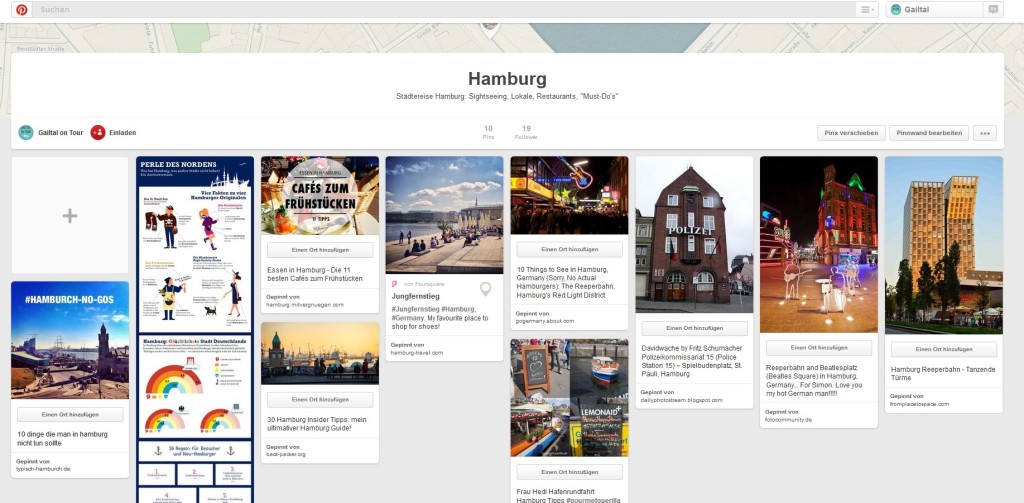Click the Pins verschieben button

(851, 133)
